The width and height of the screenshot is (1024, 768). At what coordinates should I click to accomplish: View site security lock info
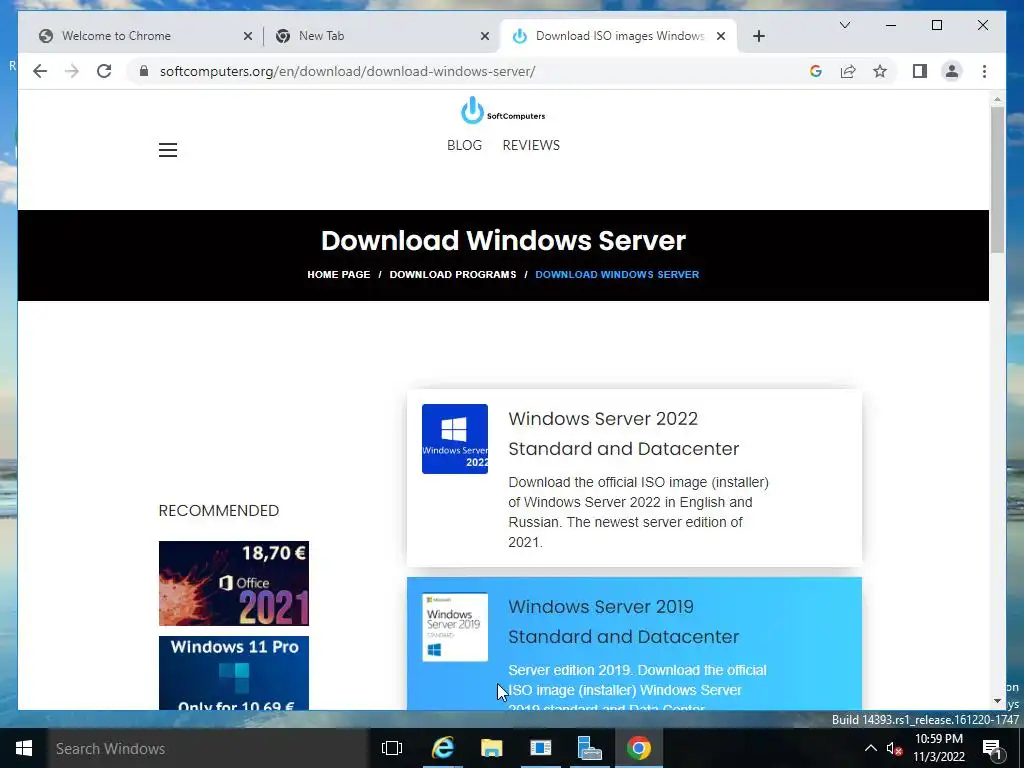coord(144,71)
